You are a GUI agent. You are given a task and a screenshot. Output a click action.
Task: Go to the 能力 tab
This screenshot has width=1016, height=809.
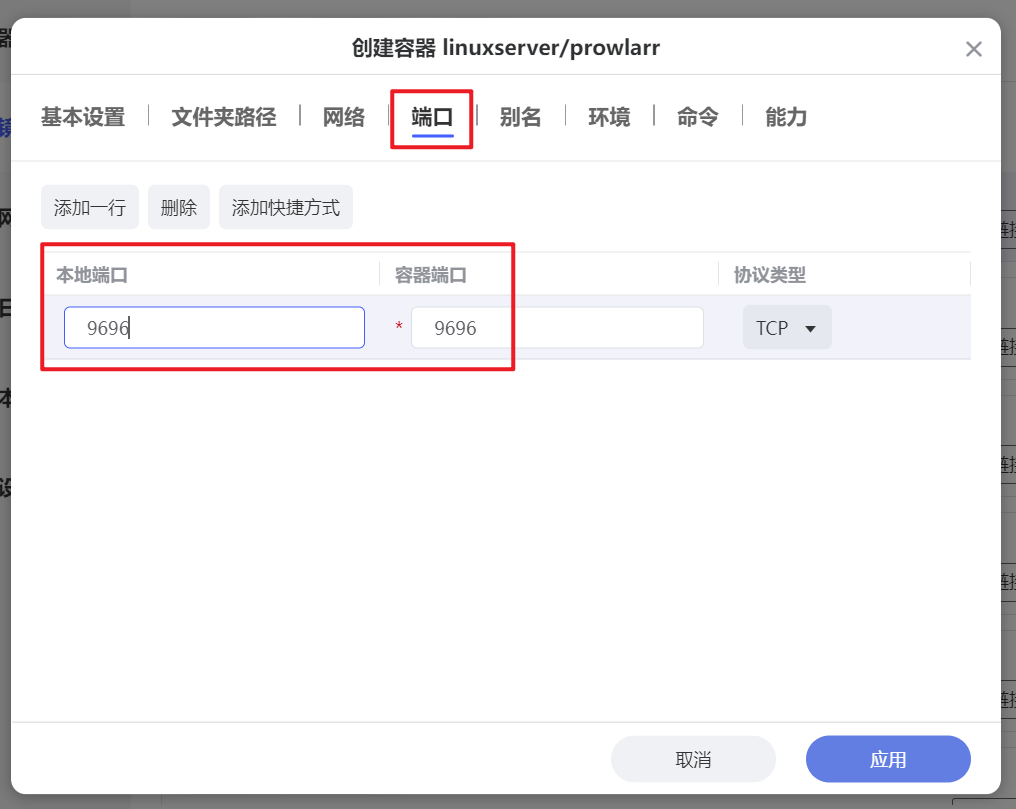click(786, 117)
